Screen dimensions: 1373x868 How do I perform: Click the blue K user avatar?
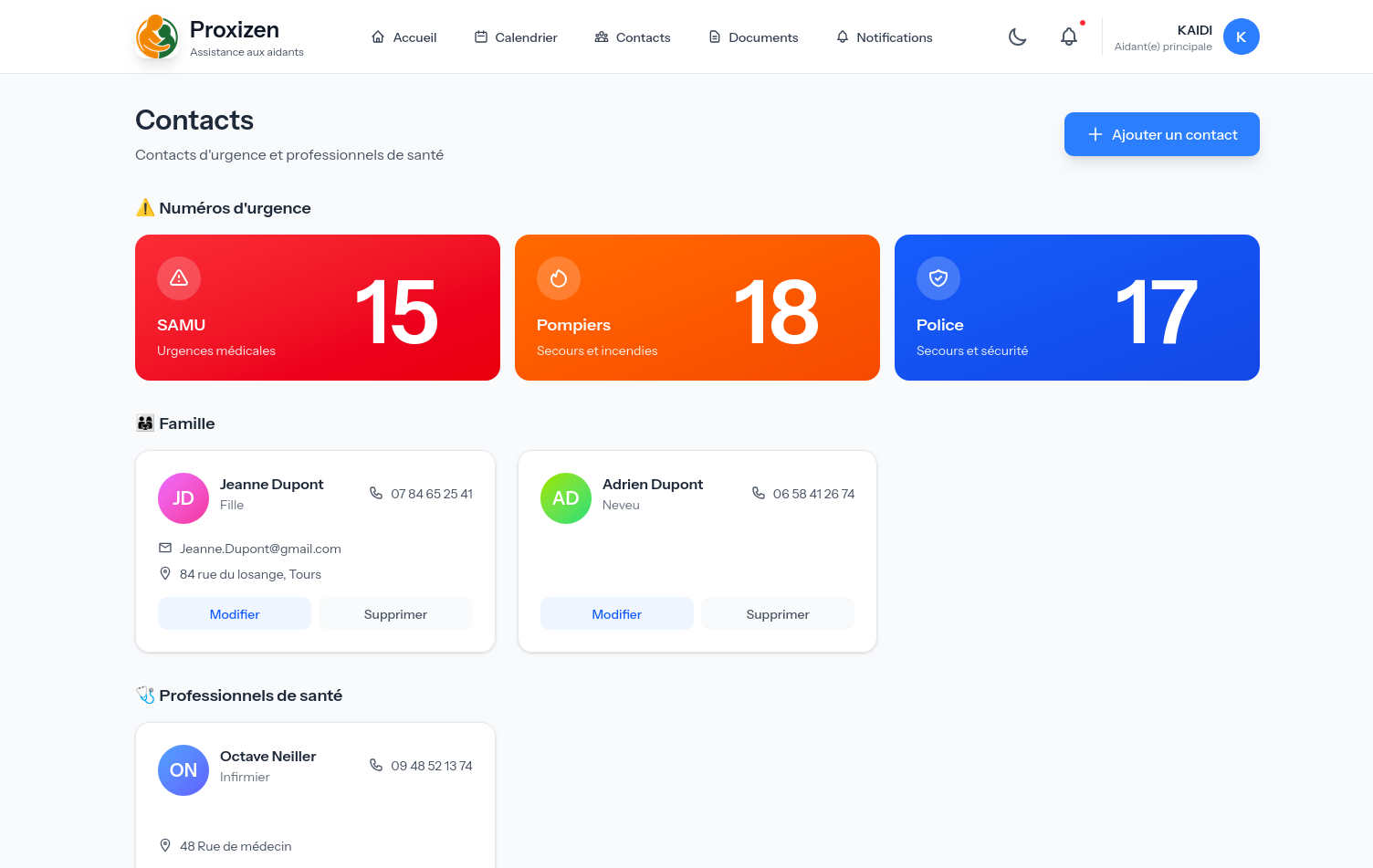click(1242, 37)
